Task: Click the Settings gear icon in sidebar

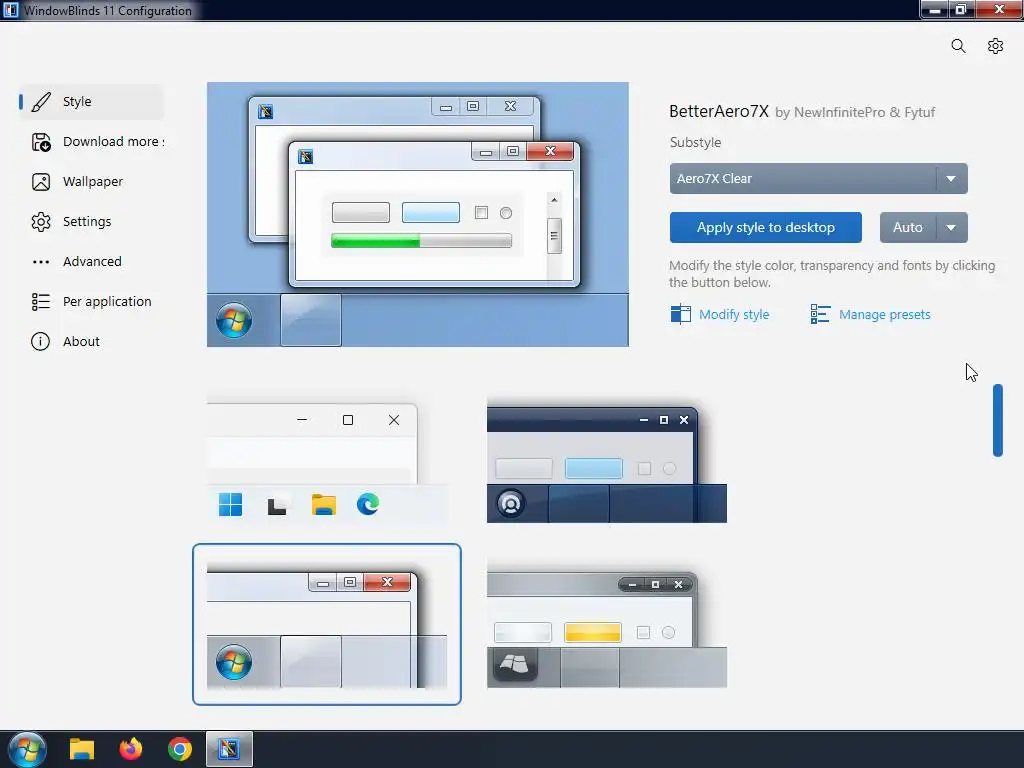Action: point(40,222)
